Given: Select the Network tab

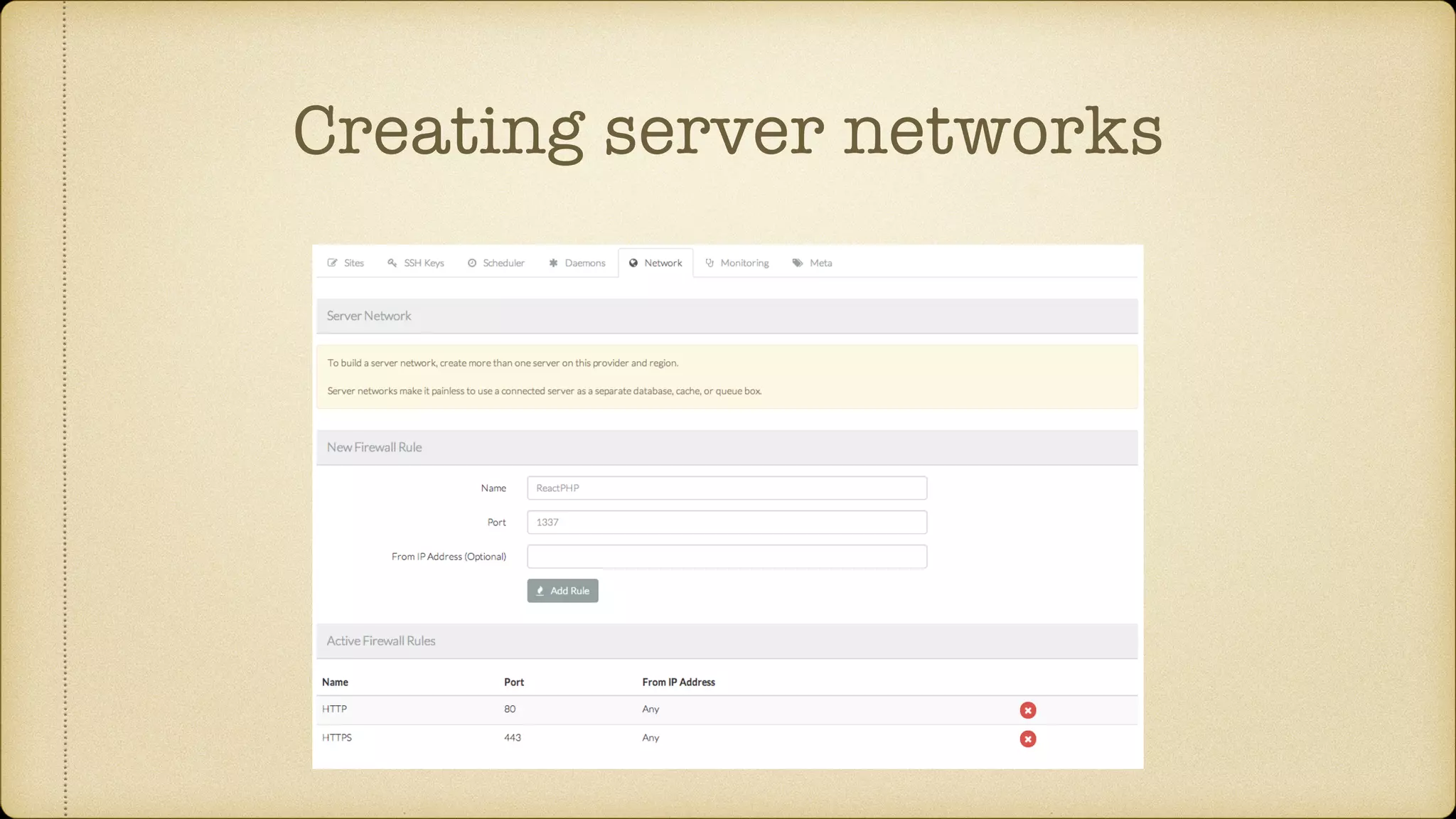Looking at the screenshot, I should (655, 263).
